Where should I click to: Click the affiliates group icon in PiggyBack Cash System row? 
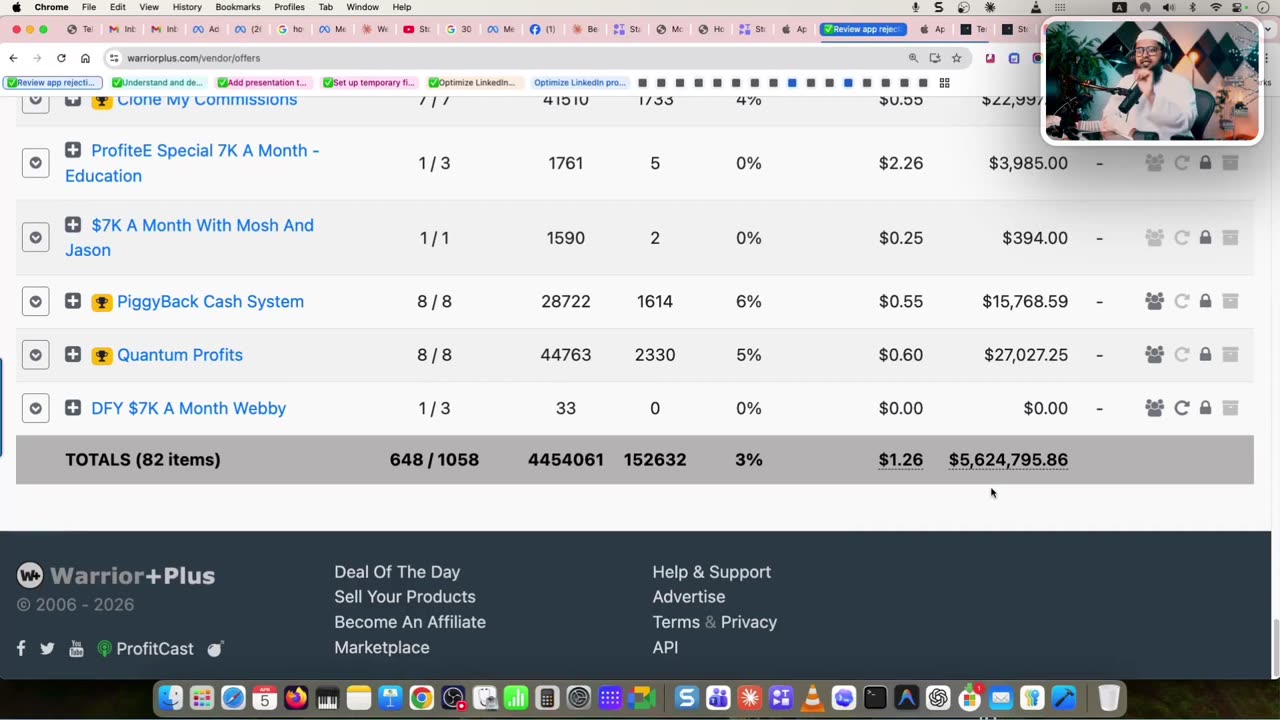pyautogui.click(x=1154, y=301)
